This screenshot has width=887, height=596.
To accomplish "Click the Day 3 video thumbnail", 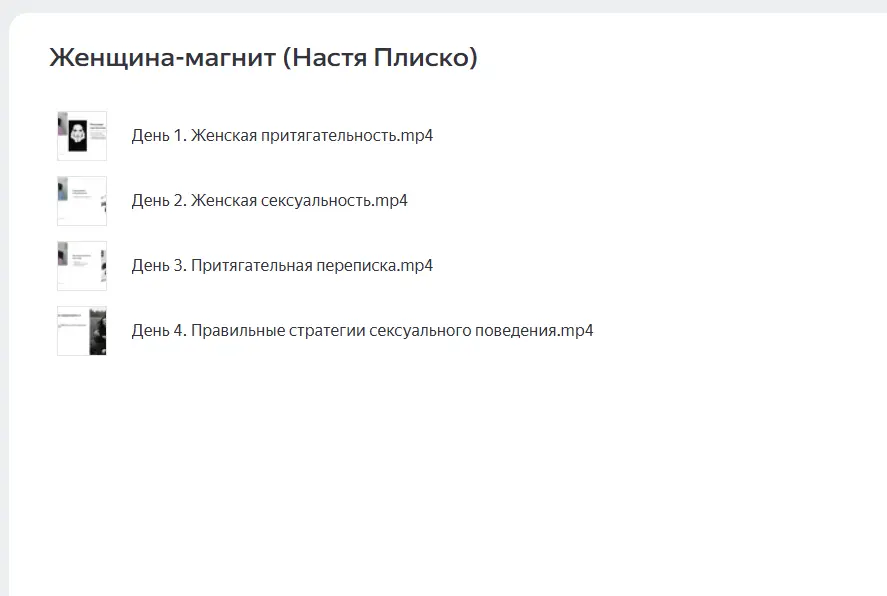I will [82, 266].
